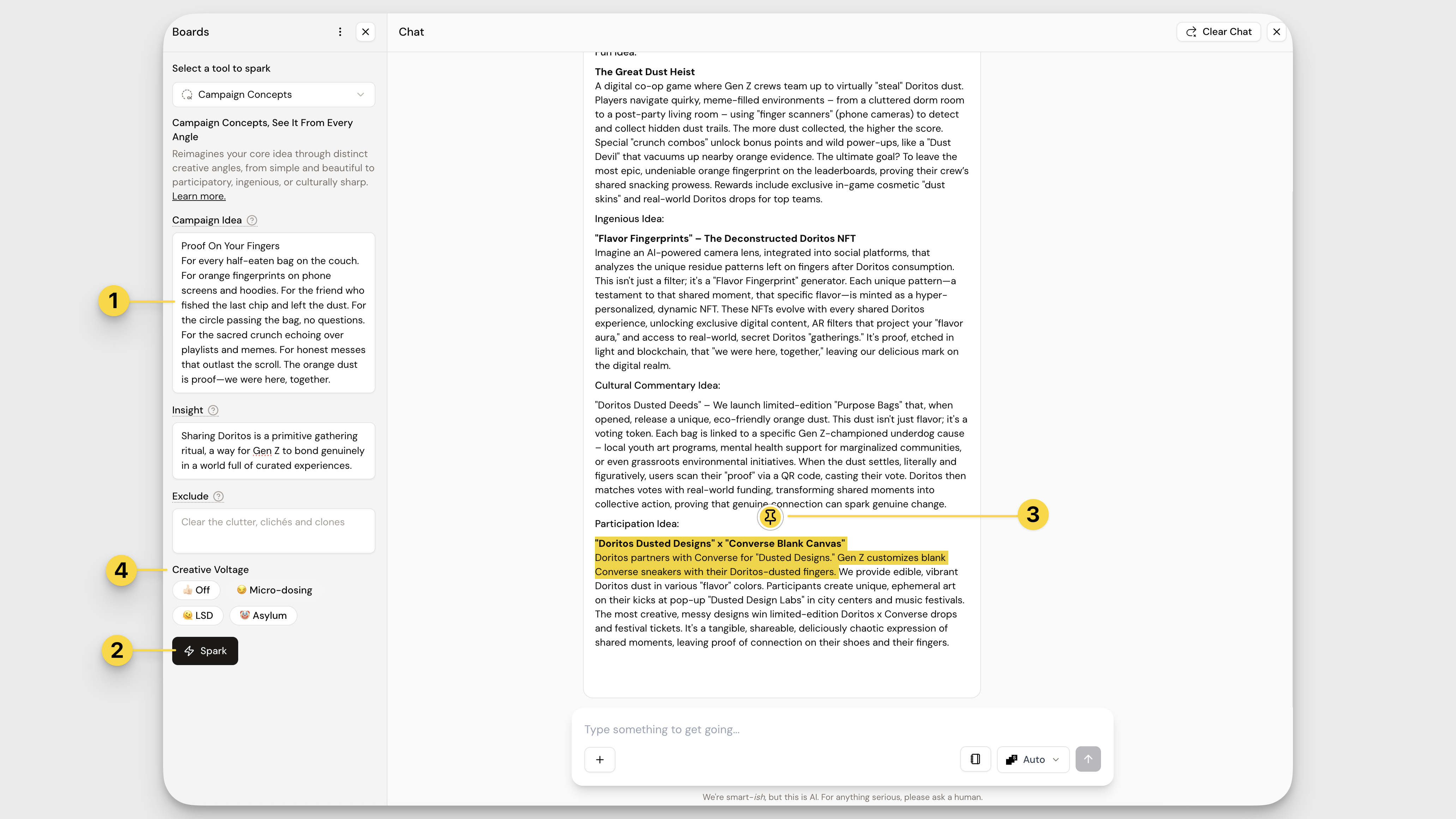Click into the Exclude text field
Screen dimensions: 1456x819
[273, 531]
